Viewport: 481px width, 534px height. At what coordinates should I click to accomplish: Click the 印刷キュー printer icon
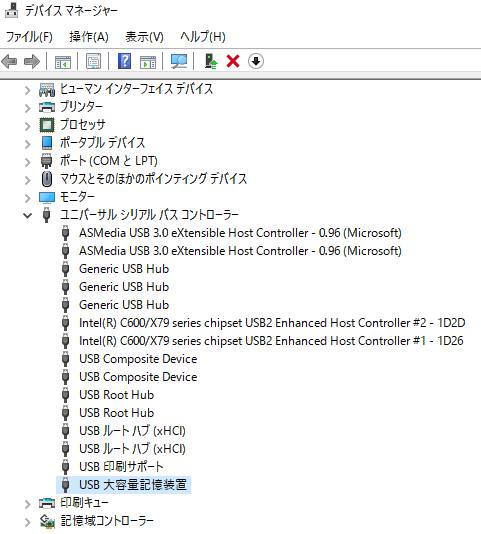47,503
